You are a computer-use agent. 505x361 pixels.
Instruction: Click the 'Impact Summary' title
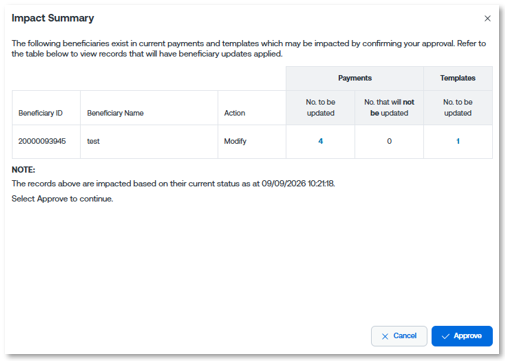pyautogui.click(x=53, y=18)
